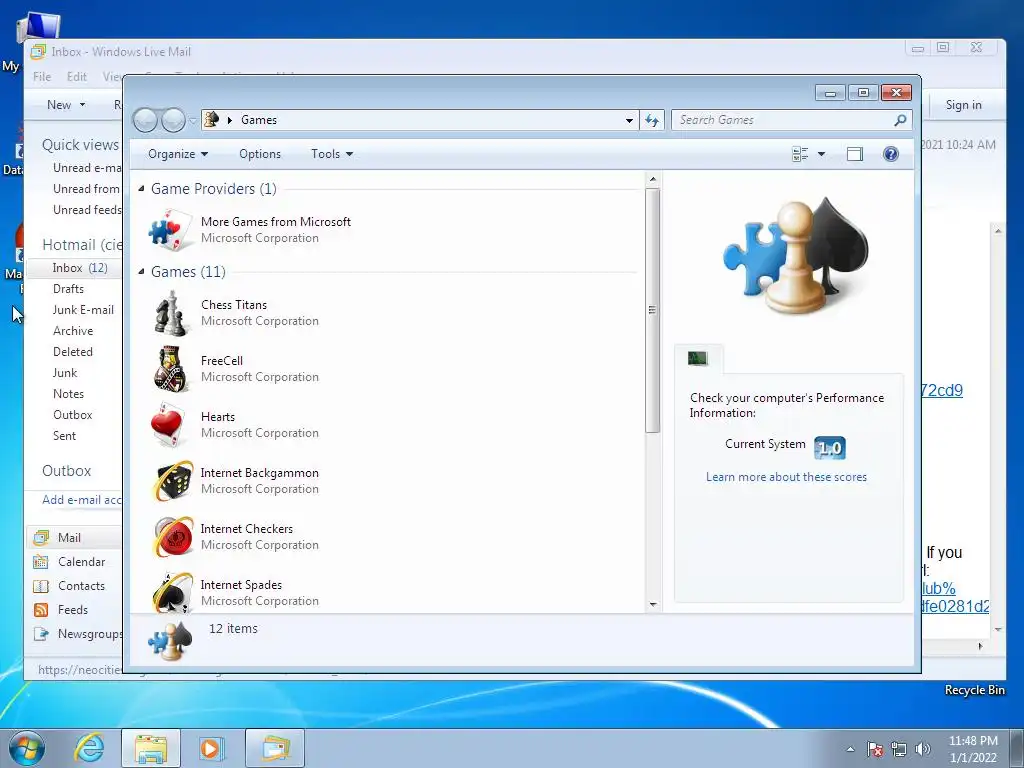Click in the Search Games input field
This screenshot has width=1024, height=768.
[x=782, y=120]
